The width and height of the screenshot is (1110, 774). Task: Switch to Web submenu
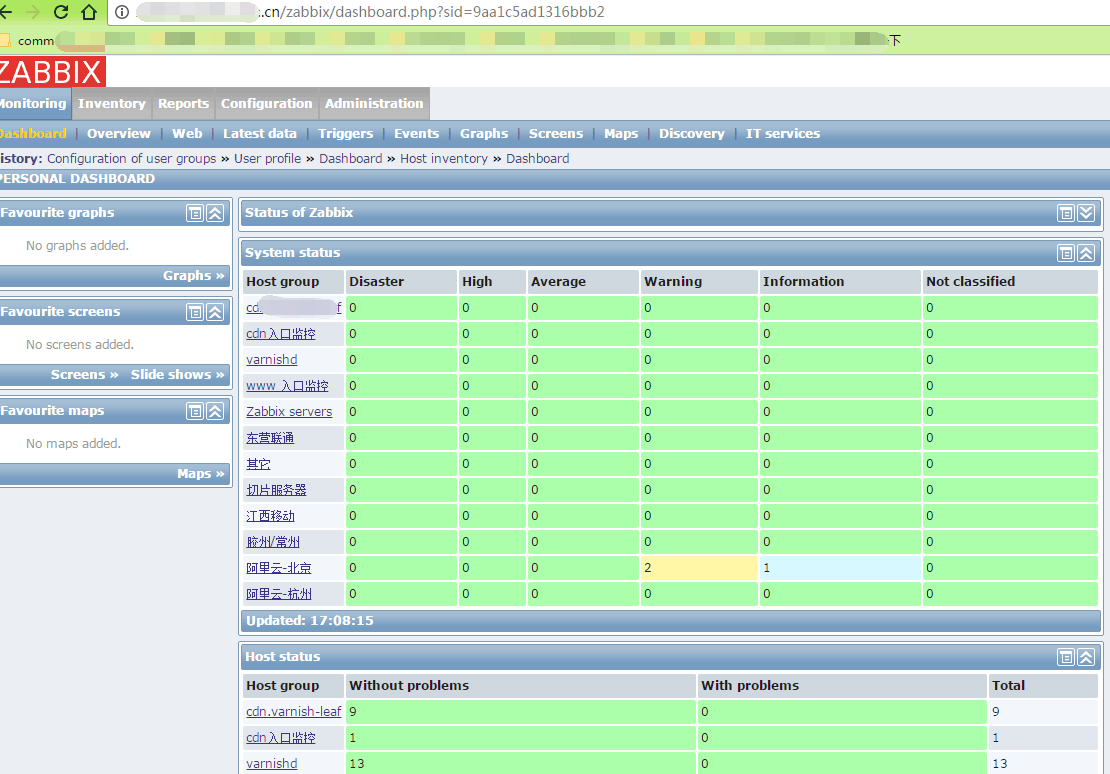[187, 134]
